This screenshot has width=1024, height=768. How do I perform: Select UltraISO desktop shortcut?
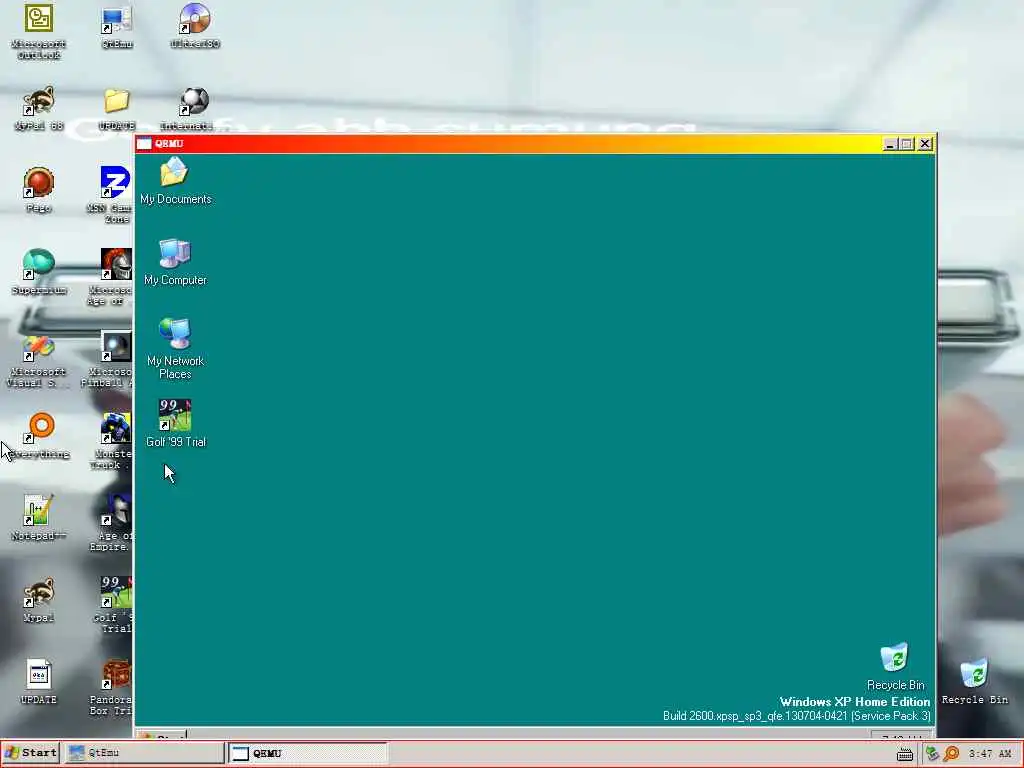pyautogui.click(x=195, y=26)
